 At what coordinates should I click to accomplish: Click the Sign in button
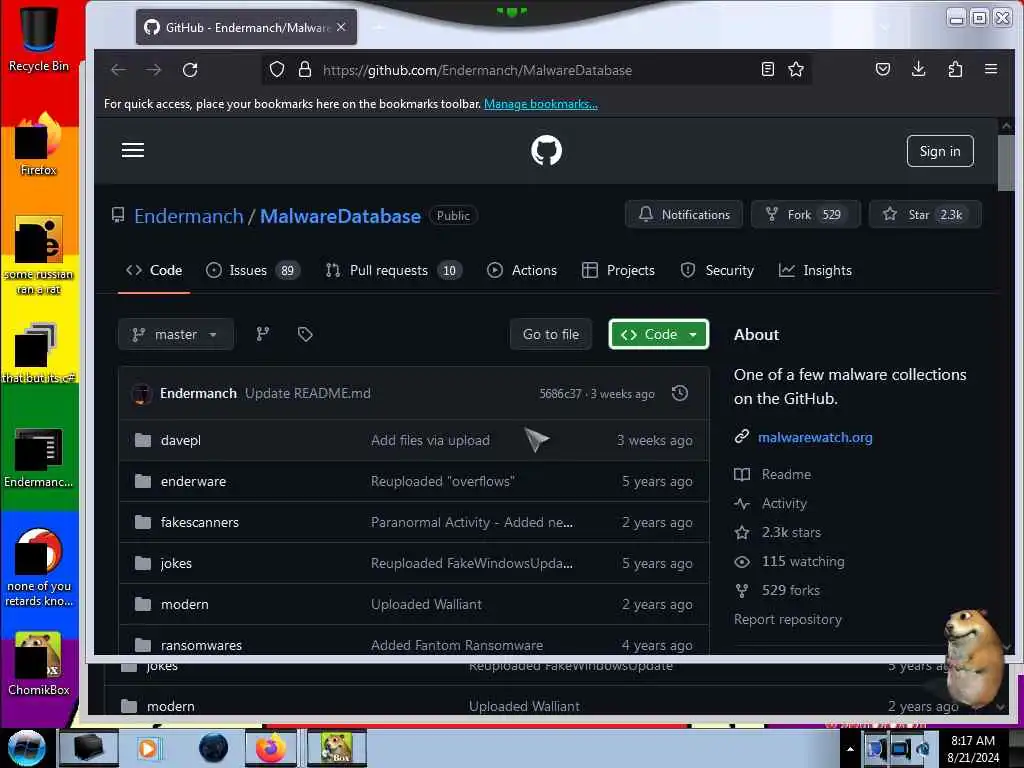tap(940, 151)
